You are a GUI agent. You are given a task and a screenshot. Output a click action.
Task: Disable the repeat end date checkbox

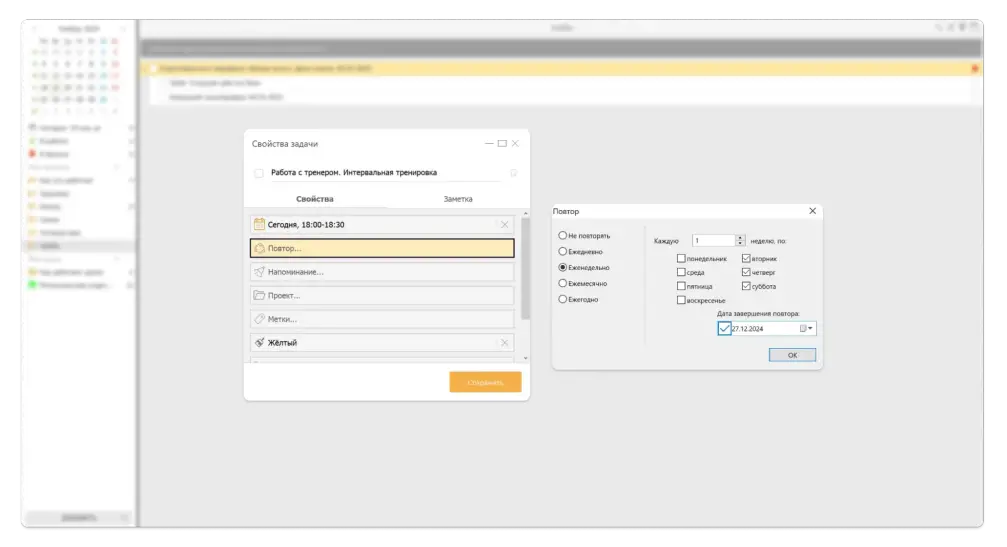tap(725, 328)
